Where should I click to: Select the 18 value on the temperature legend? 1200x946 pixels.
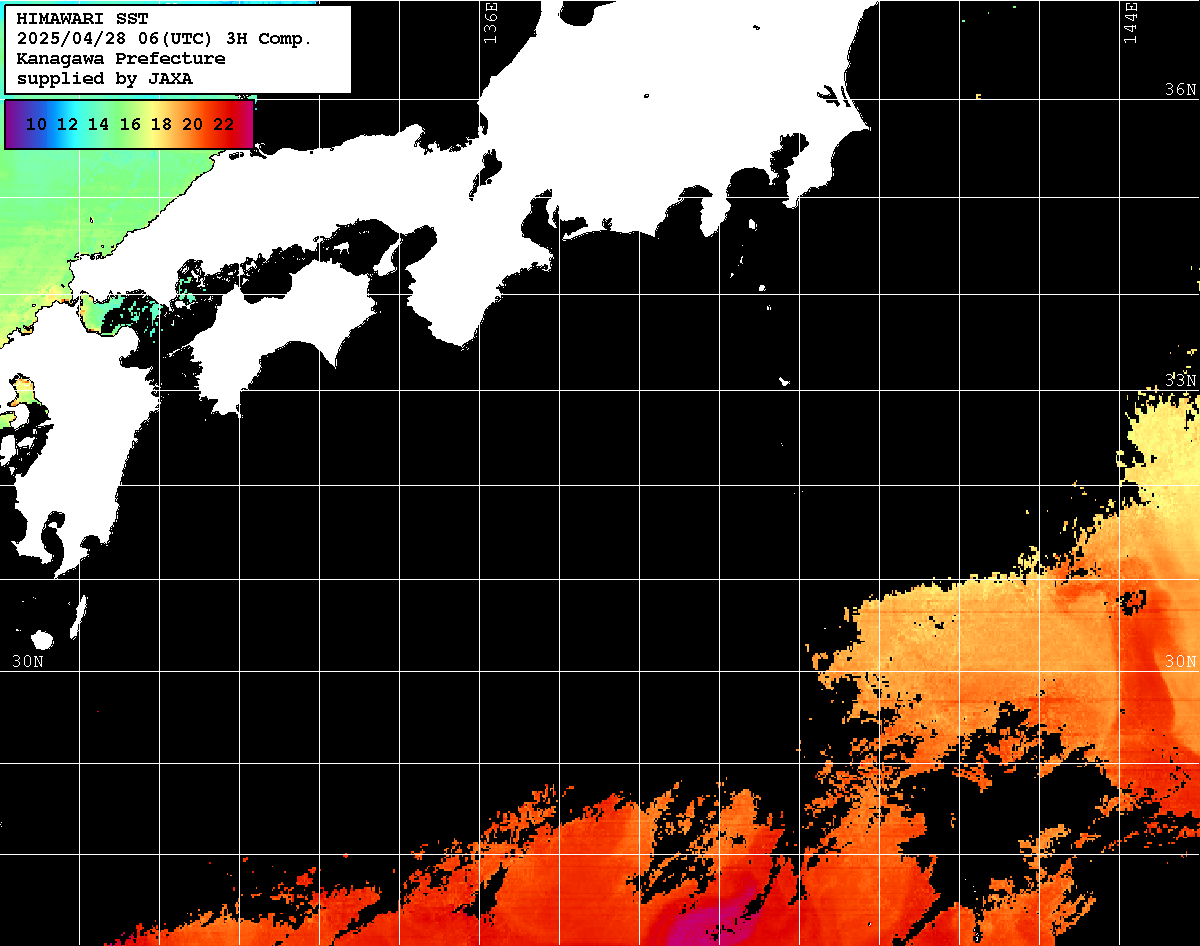click(x=161, y=125)
